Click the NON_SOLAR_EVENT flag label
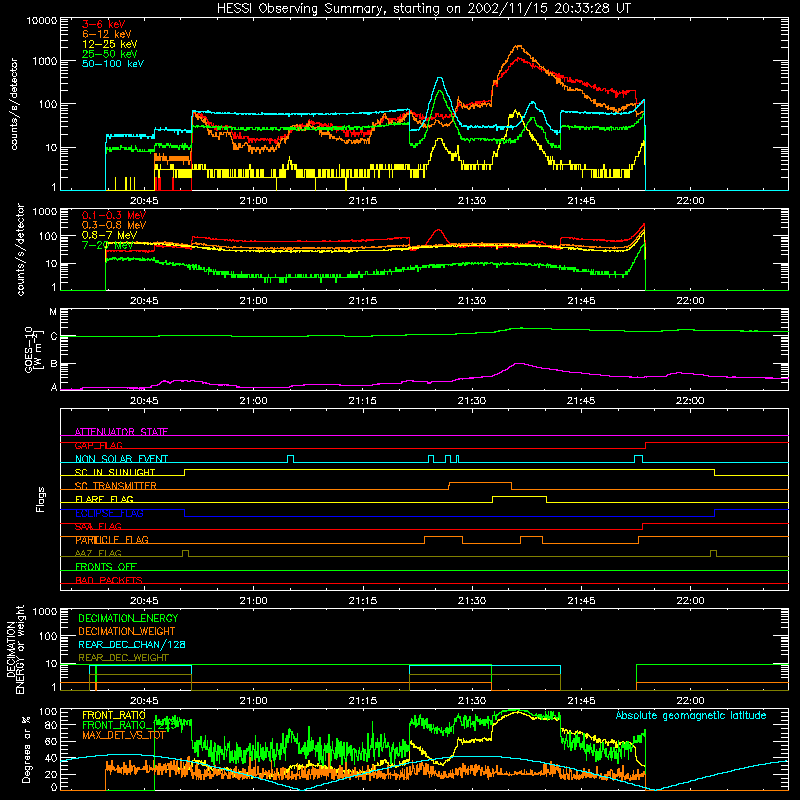 (121, 459)
